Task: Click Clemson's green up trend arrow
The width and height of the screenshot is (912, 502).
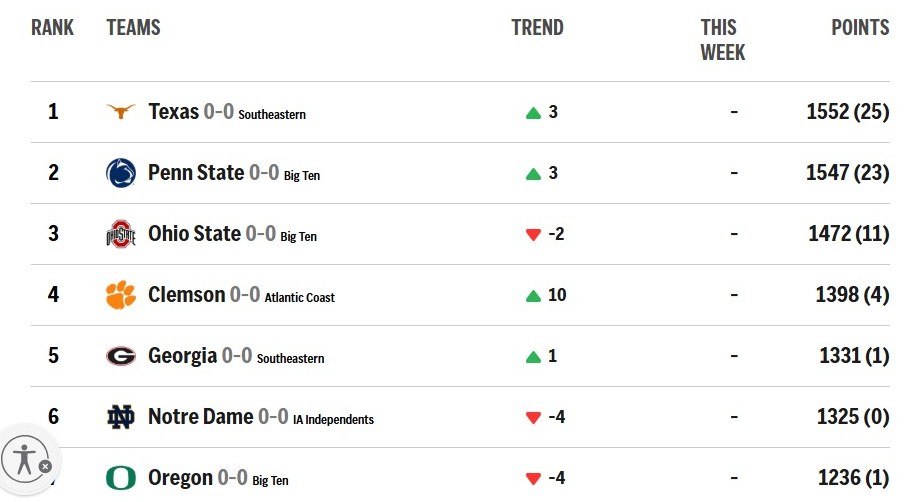Action: click(533, 296)
